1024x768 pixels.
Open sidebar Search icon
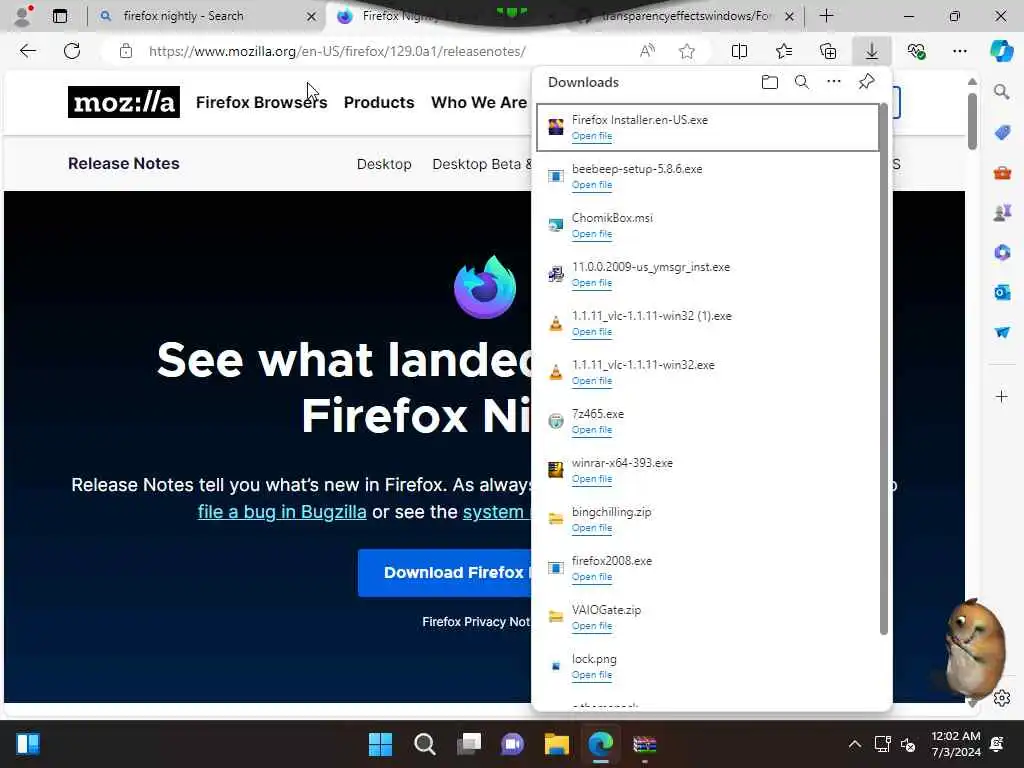pos(1002,92)
